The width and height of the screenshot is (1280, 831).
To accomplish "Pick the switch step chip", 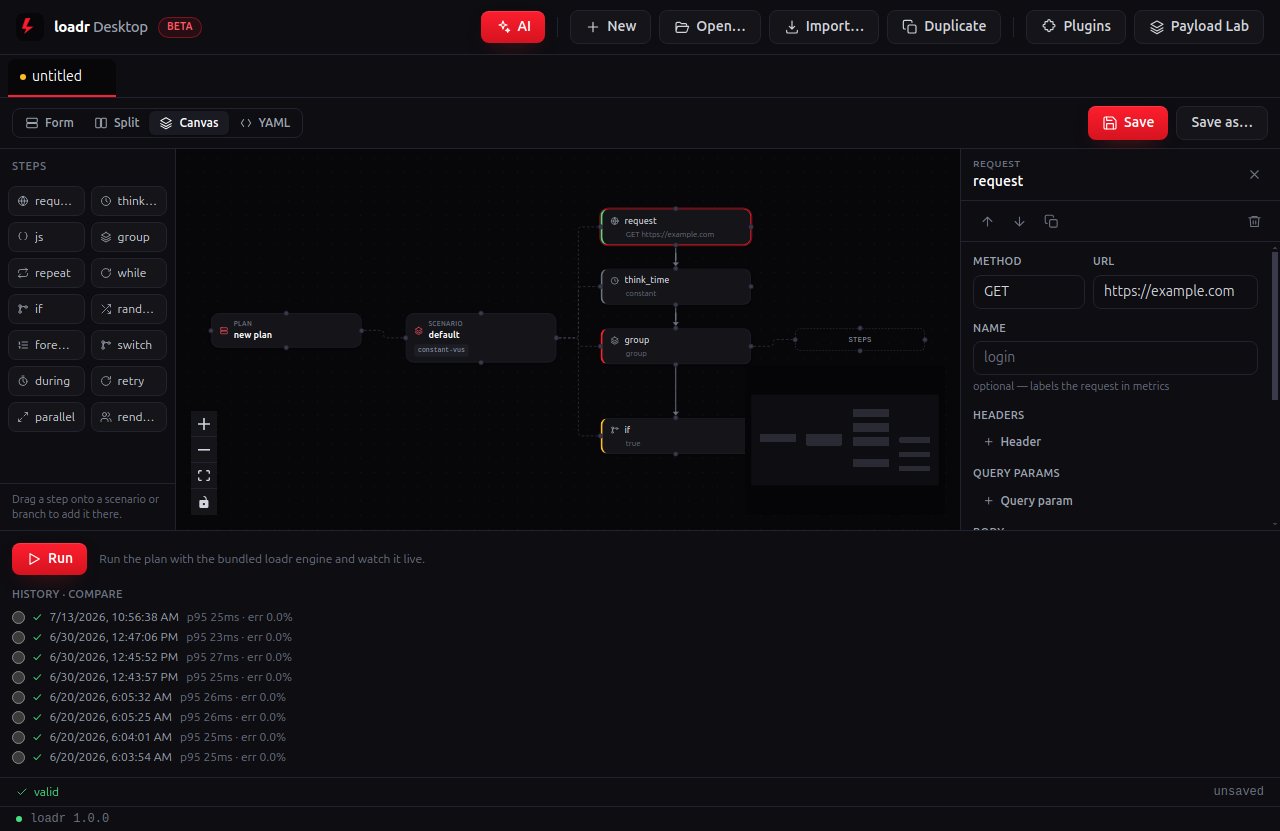I will coord(129,345).
